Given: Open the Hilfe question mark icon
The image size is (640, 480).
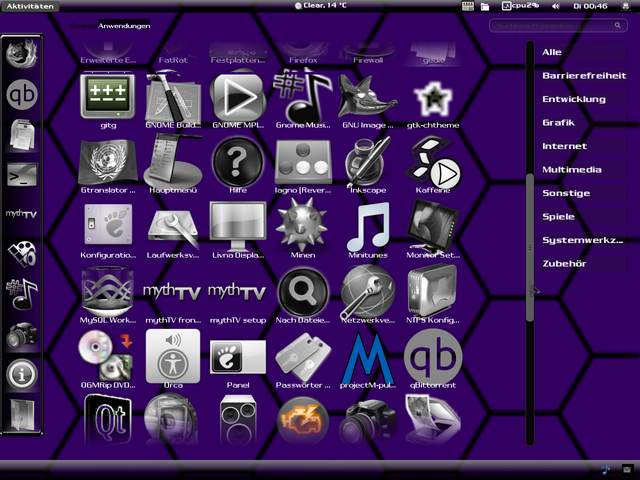Looking at the screenshot, I should [238, 162].
